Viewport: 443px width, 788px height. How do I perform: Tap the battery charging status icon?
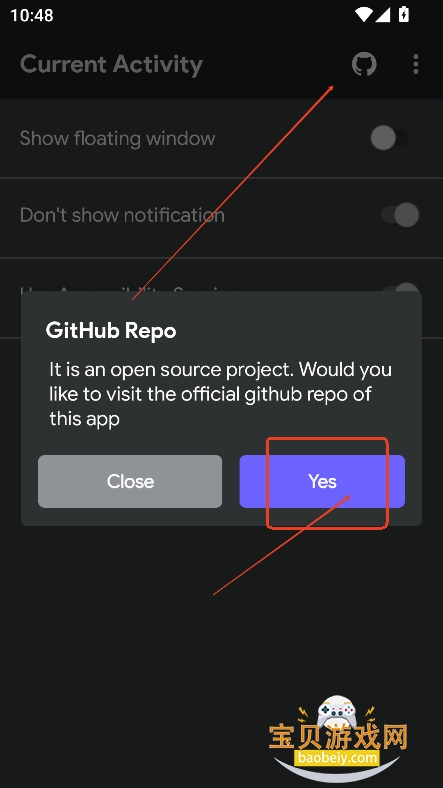coord(404,15)
